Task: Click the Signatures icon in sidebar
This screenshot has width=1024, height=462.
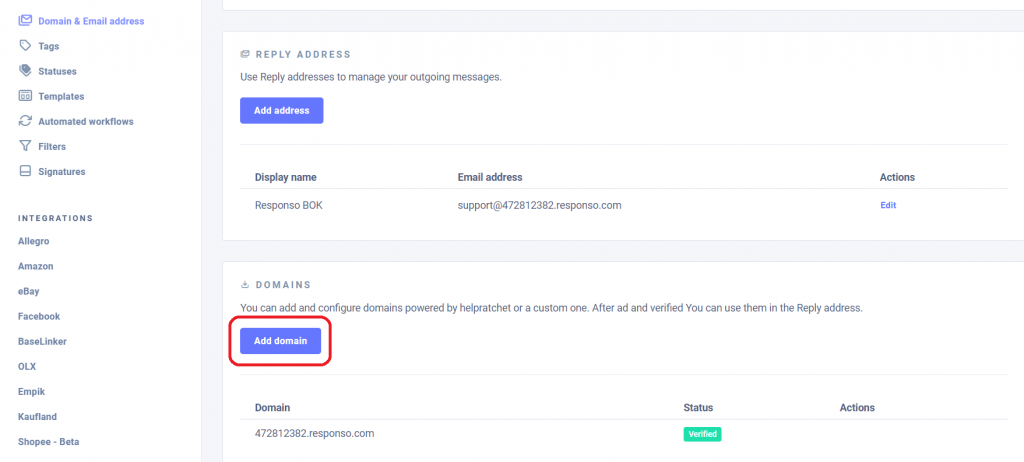Action: 26,171
